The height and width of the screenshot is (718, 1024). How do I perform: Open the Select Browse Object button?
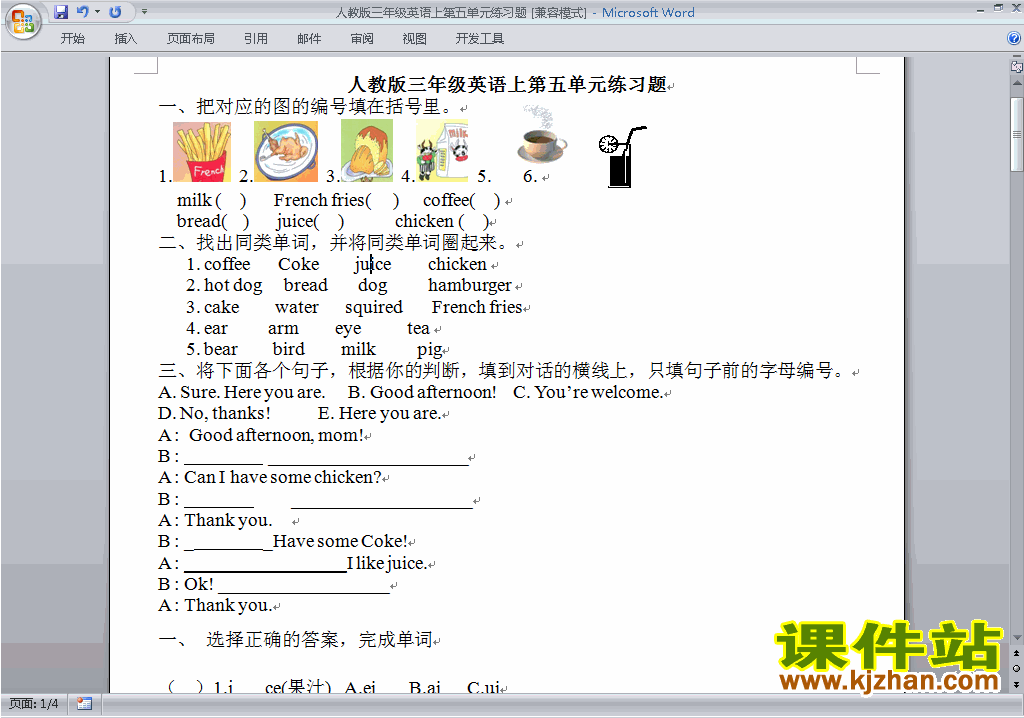[x=1016, y=668]
